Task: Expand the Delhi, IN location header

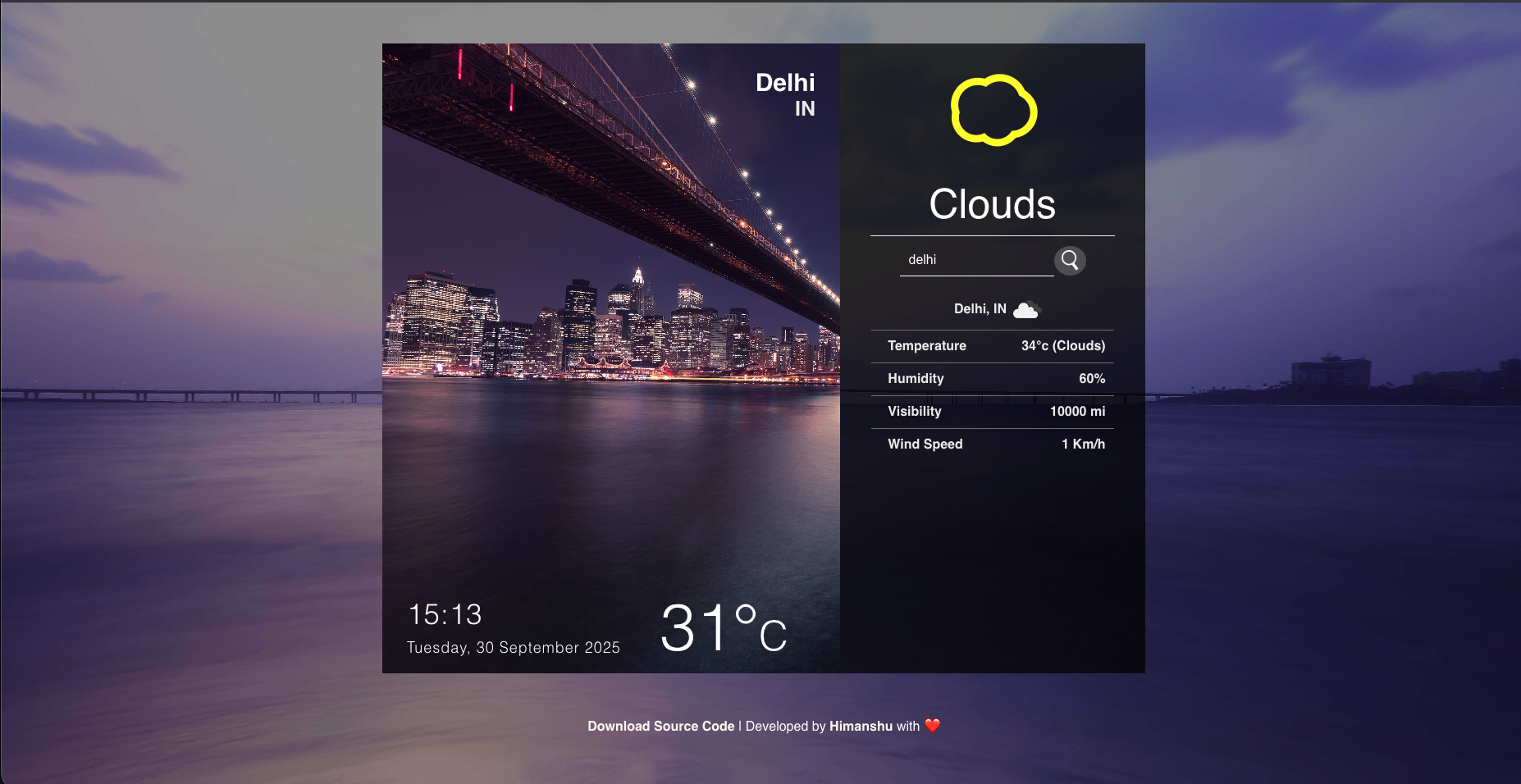Action: (x=981, y=309)
